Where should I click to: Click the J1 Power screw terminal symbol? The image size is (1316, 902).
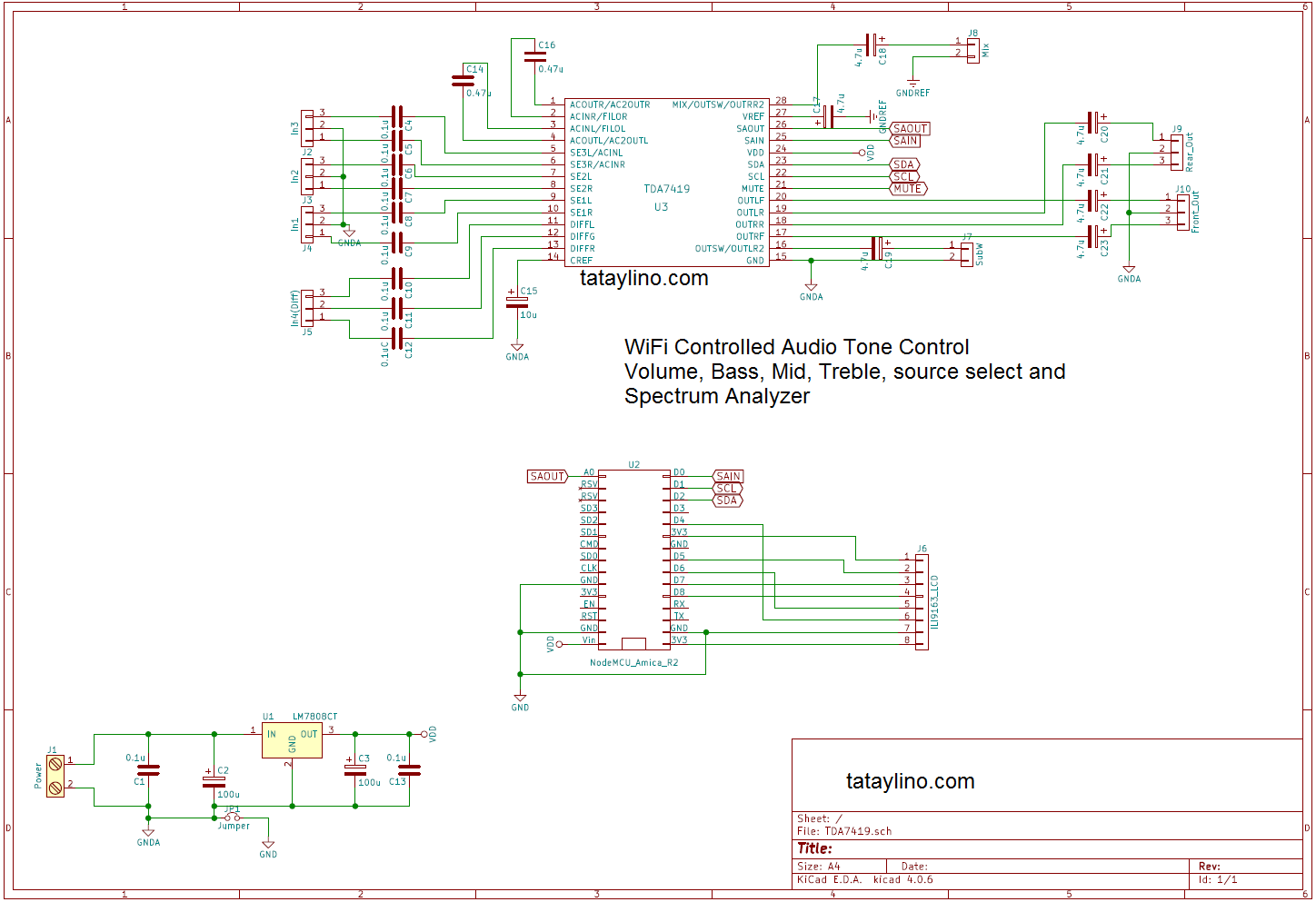pyautogui.click(x=55, y=776)
